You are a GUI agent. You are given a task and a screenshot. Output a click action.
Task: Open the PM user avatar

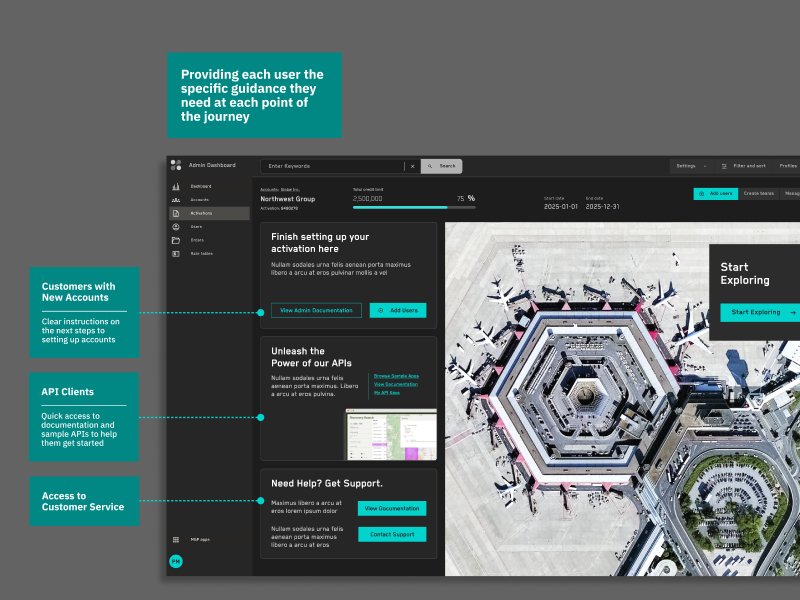click(176, 561)
